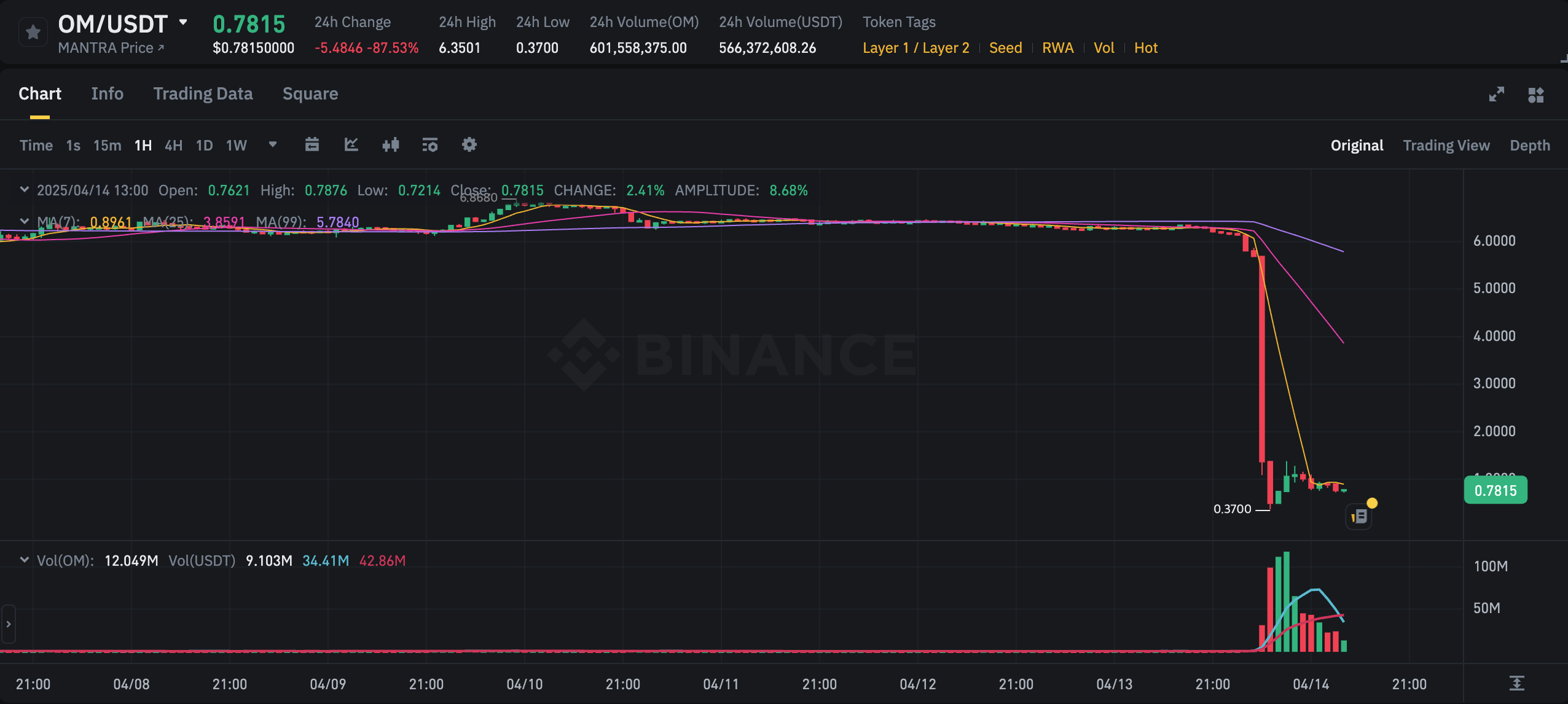The image size is (1568, 704).
Task: Open the calendar date picker icon
Action: 312,144
